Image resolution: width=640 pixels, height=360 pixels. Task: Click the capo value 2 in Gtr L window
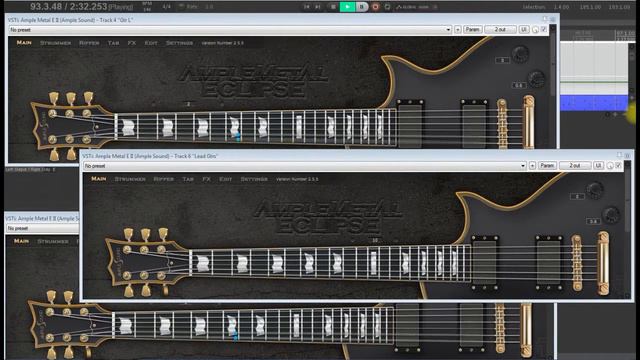click(189, 104)
